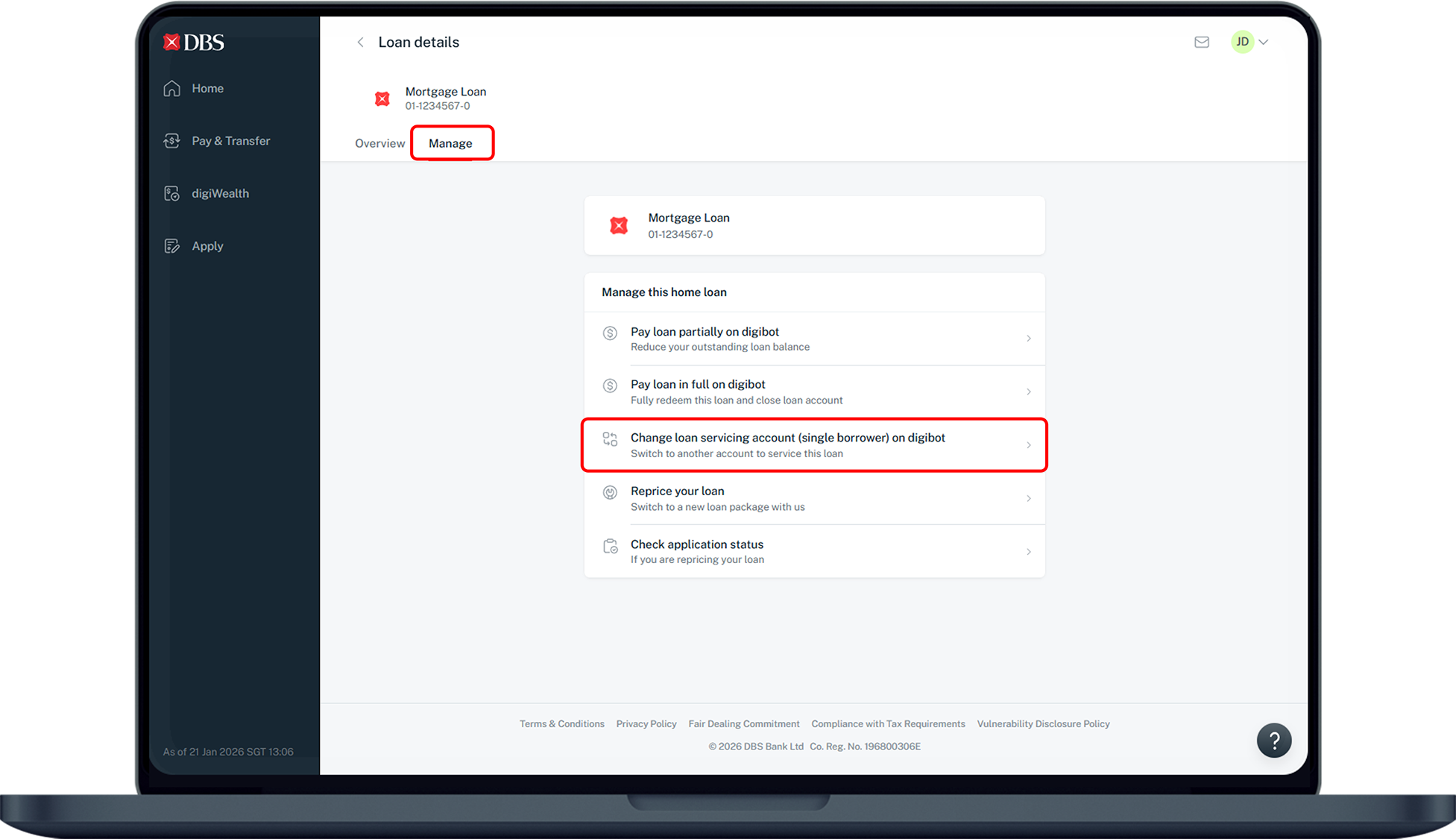
Task: Click the dollar icon beside Pay loan partially
Action: coord(610,333)
